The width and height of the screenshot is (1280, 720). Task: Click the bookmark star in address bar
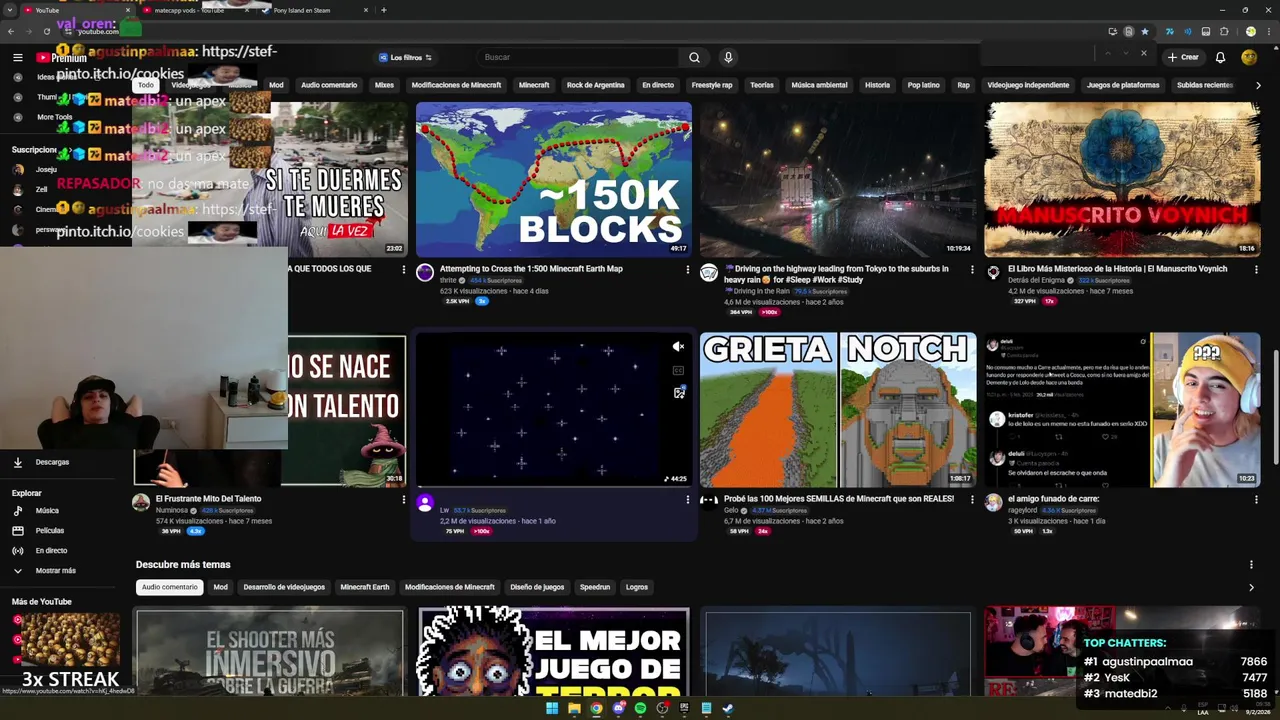[x=1145, y=31]
